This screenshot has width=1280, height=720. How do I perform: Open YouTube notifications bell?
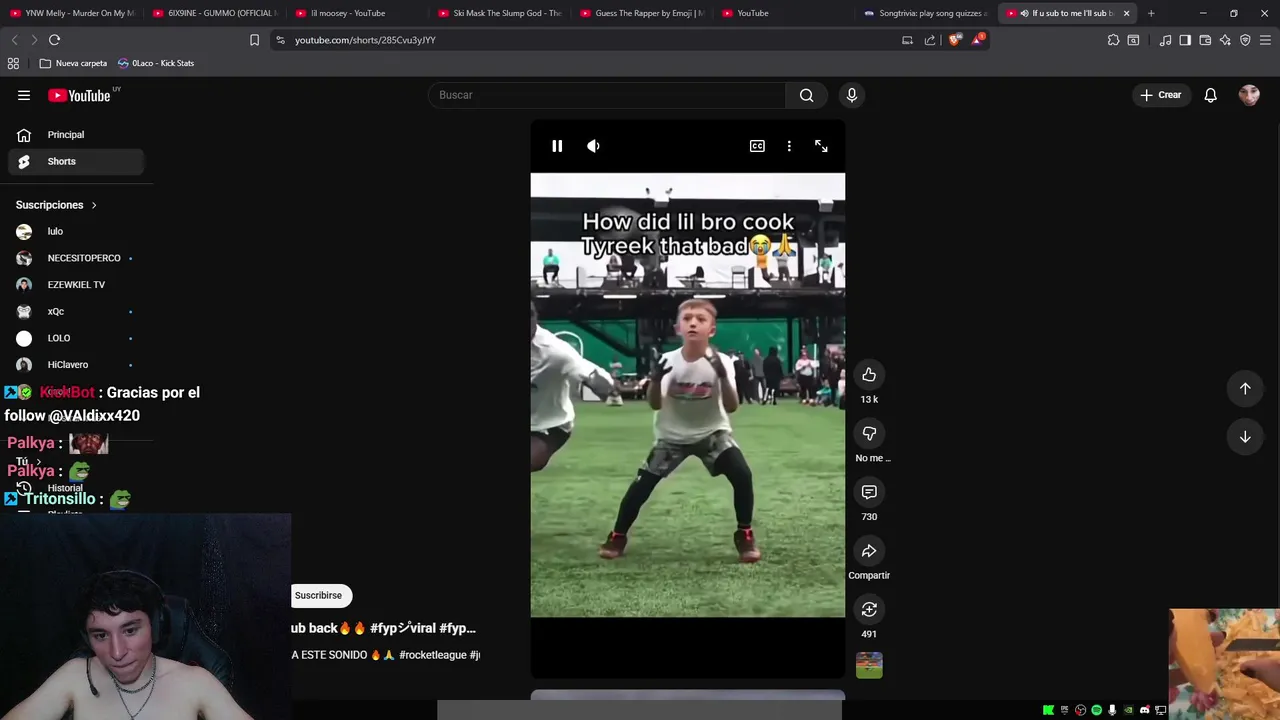pos(1210,95)
